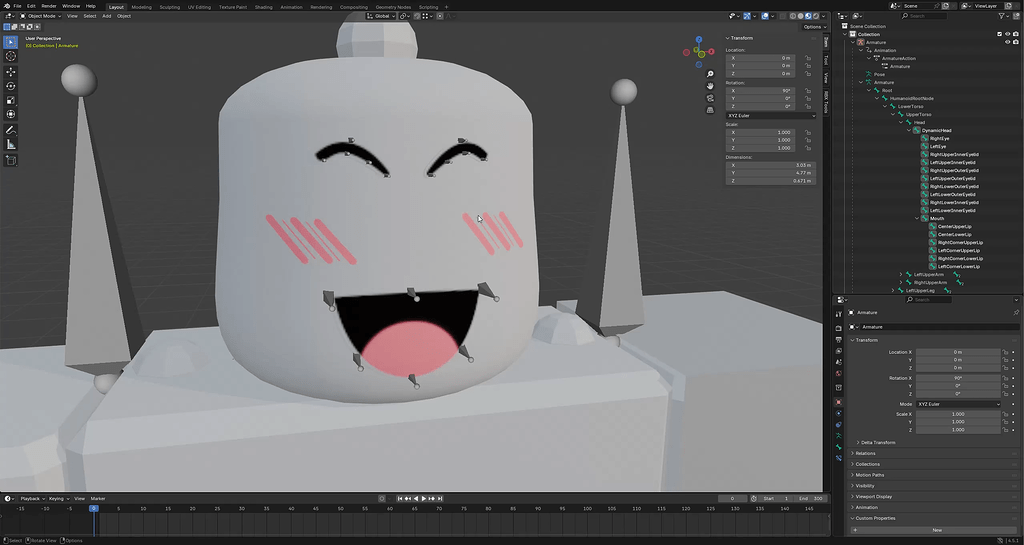The width and height of the screenshot is (1024, 545).
Task: Select the Add Cube tool
Action: tap(10, 161)
